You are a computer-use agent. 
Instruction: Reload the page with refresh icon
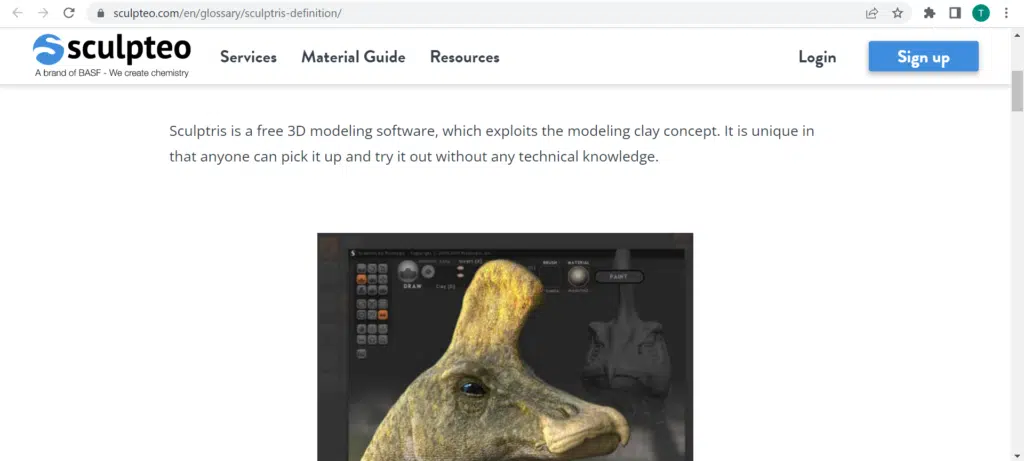point(69,13)
